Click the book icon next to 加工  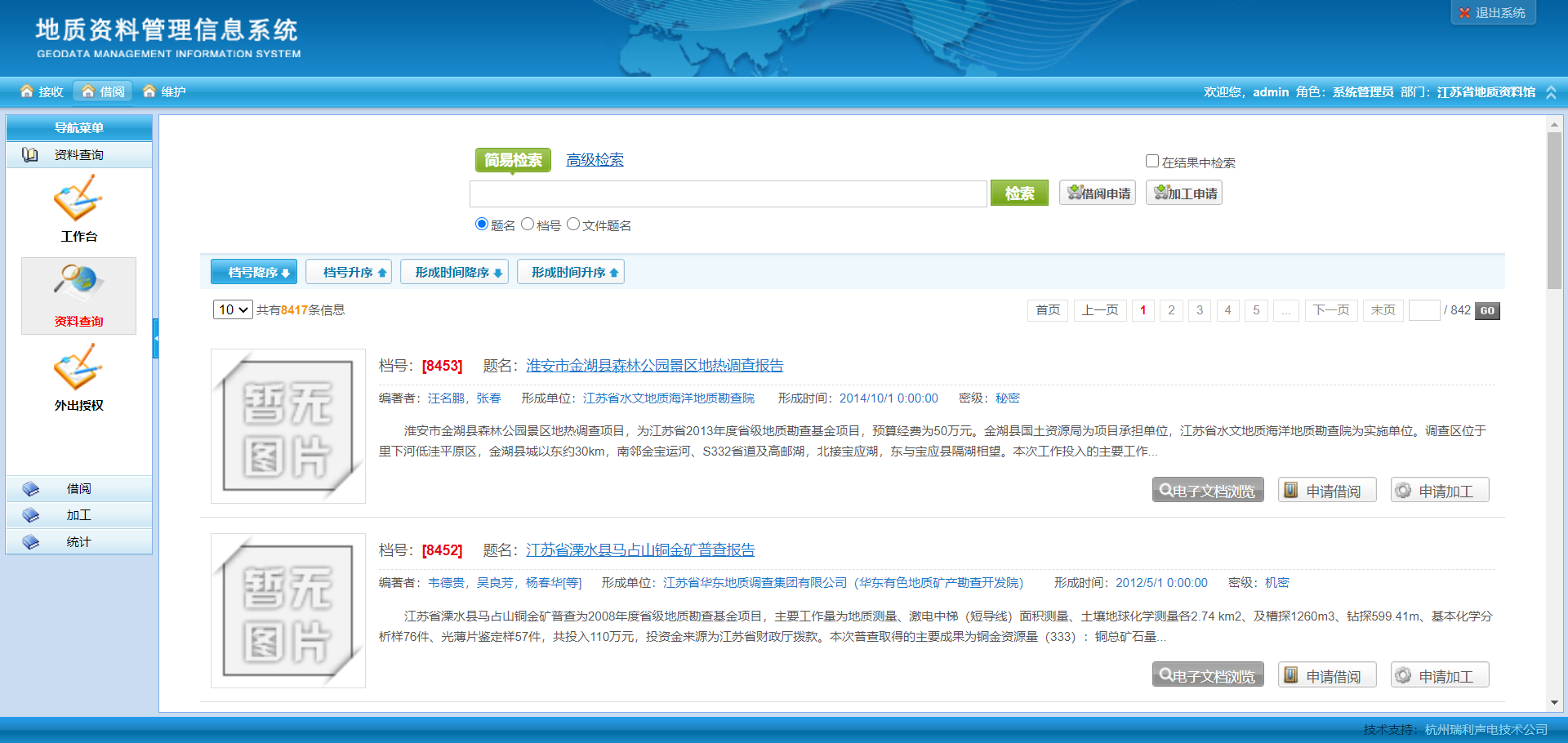point(31,515)
